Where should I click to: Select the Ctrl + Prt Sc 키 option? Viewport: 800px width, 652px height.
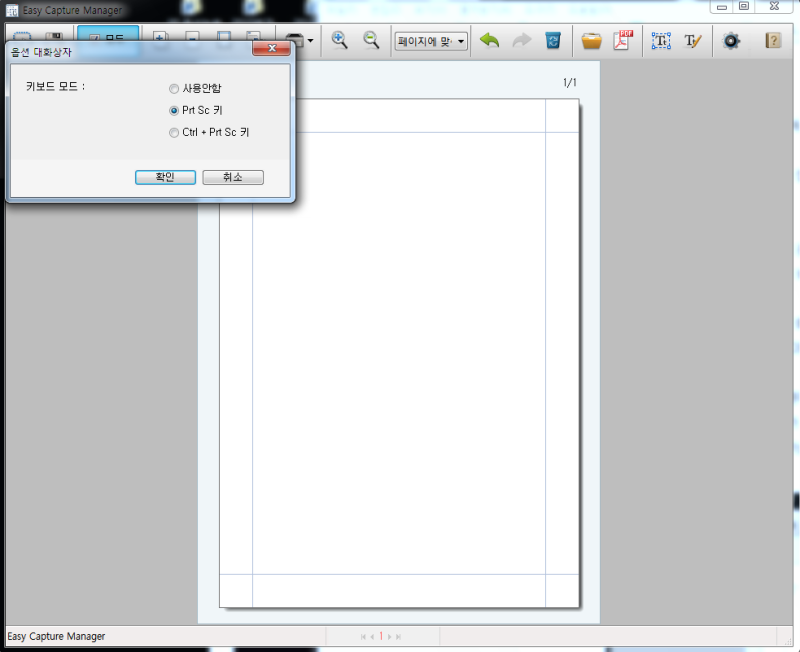[174, 132]
